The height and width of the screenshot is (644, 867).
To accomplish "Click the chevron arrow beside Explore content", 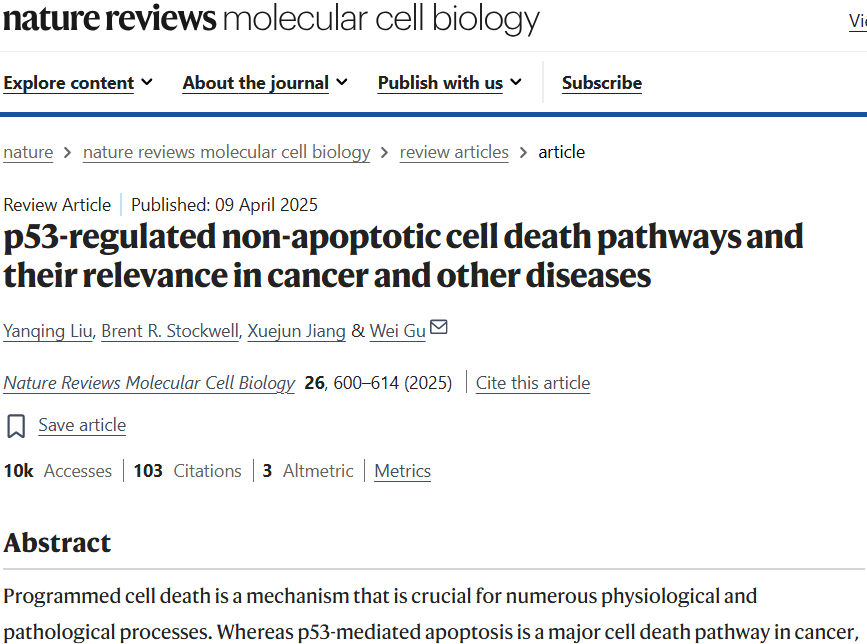I will (147, 82).
